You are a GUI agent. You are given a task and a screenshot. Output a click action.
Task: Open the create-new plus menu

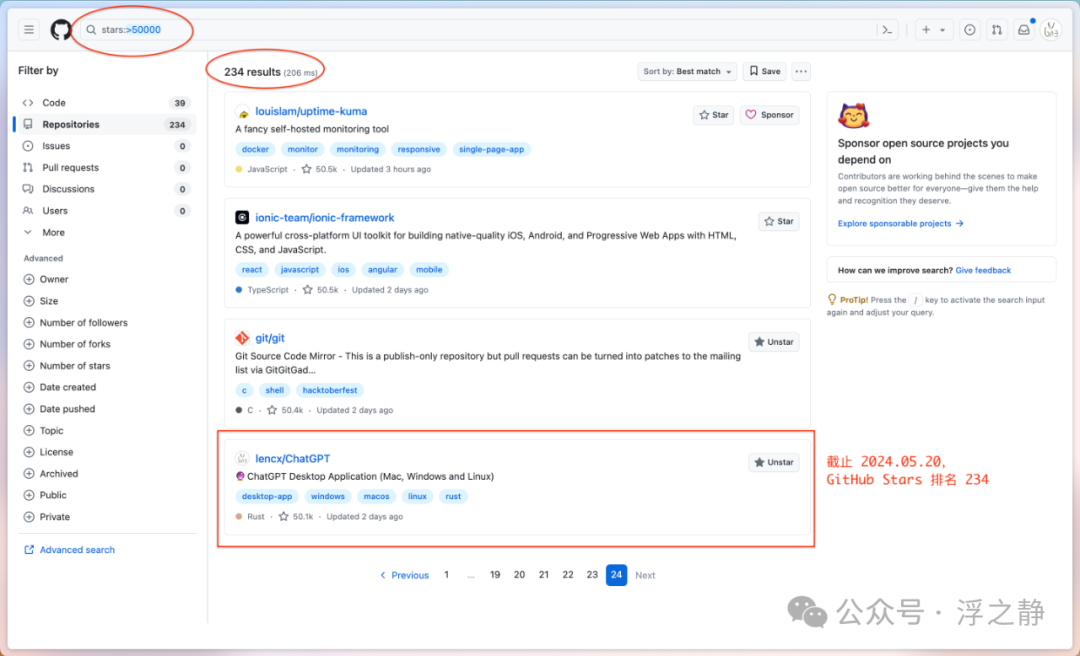933,30
